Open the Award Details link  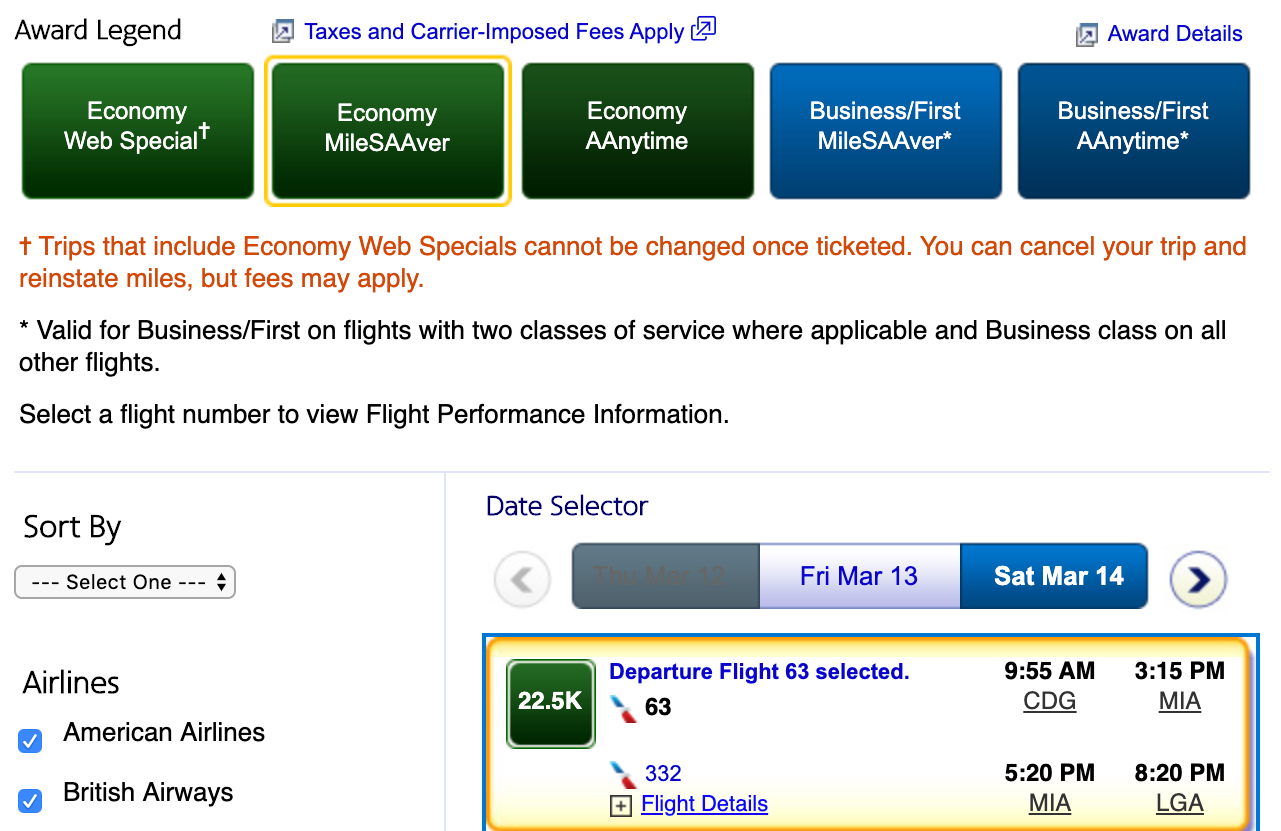coord(1174,34)
